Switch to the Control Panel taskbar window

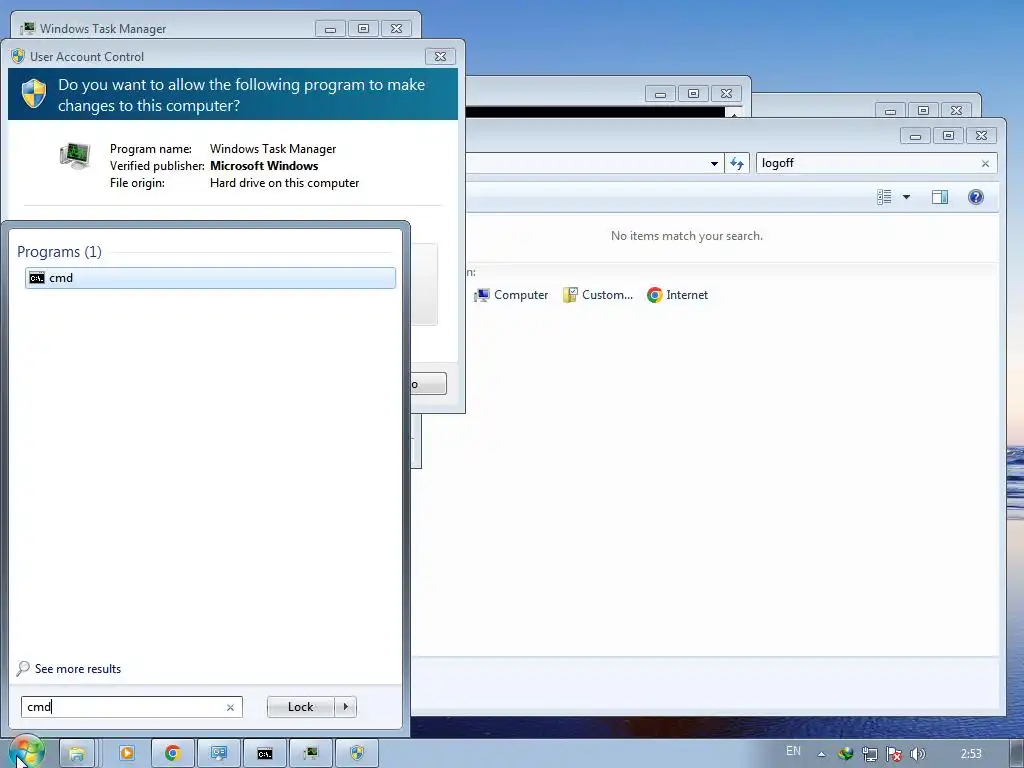point(219,754)
